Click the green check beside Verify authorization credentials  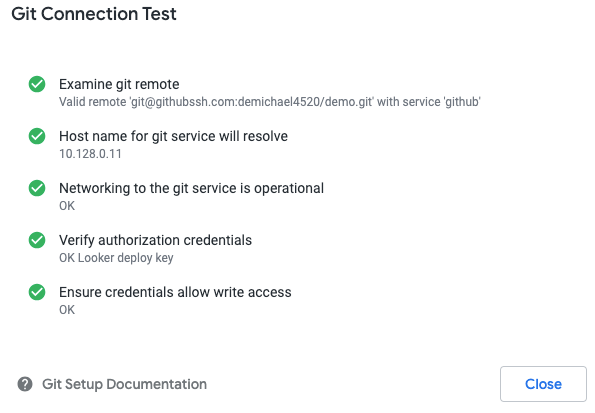click(37, 240)
